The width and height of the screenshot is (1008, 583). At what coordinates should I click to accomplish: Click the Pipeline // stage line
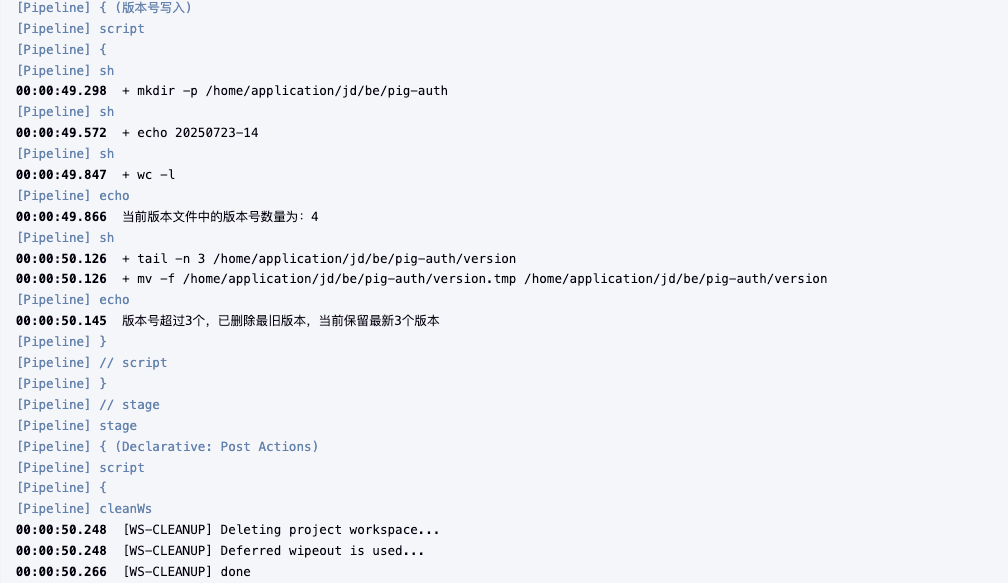(88, 405)
